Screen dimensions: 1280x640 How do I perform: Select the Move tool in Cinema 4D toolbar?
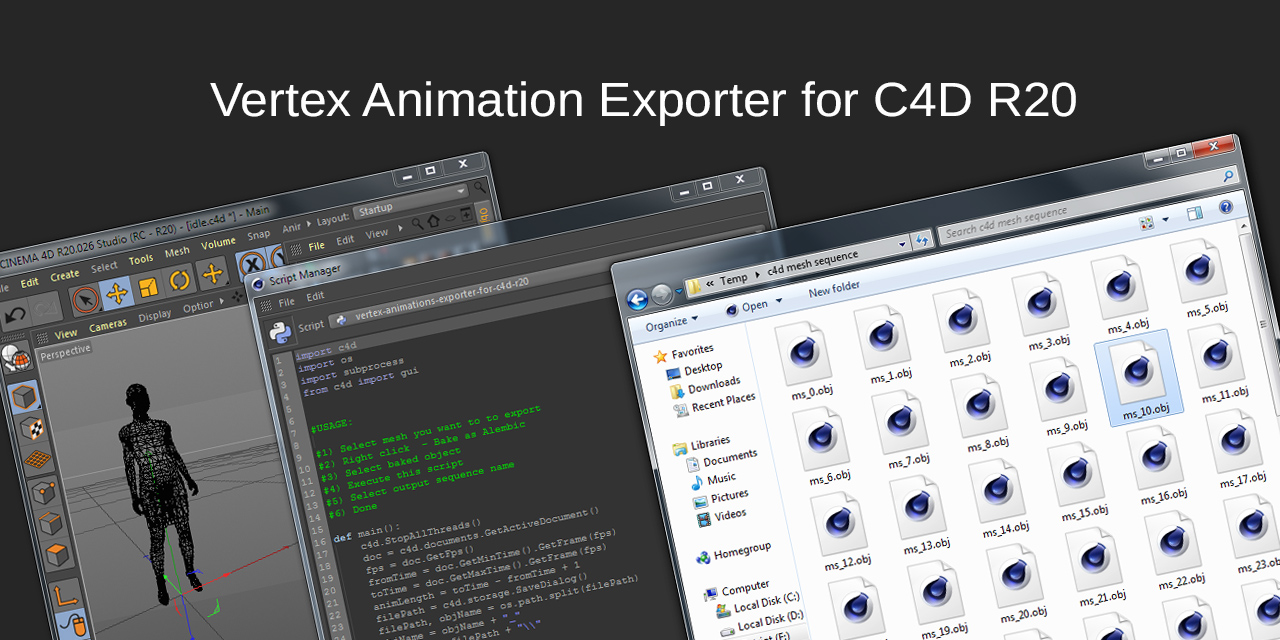point(117,292)
